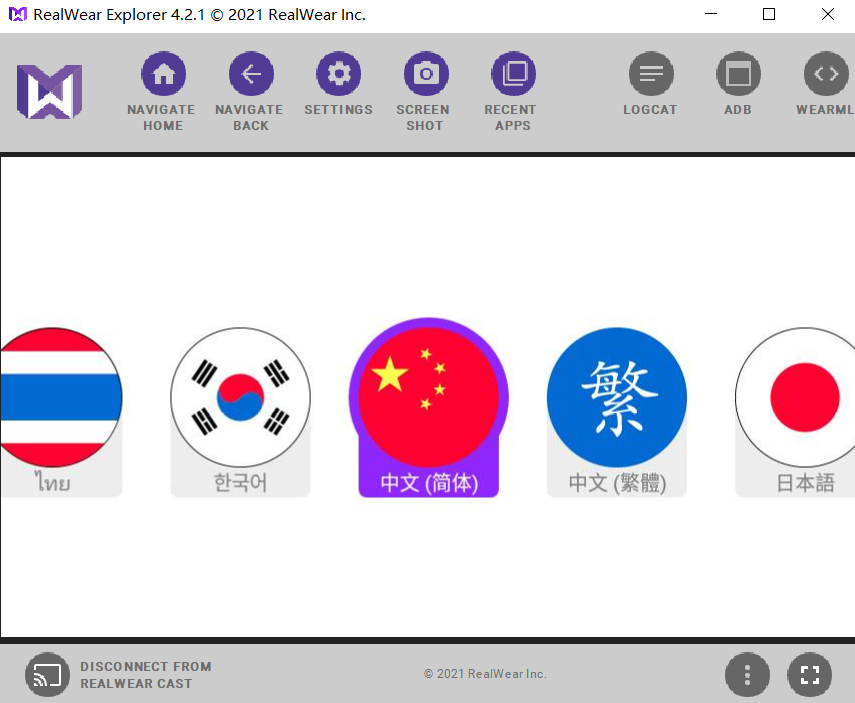Click the RealWear Cast icon
The image size is (855, 703).
click(x=46, y=675)
